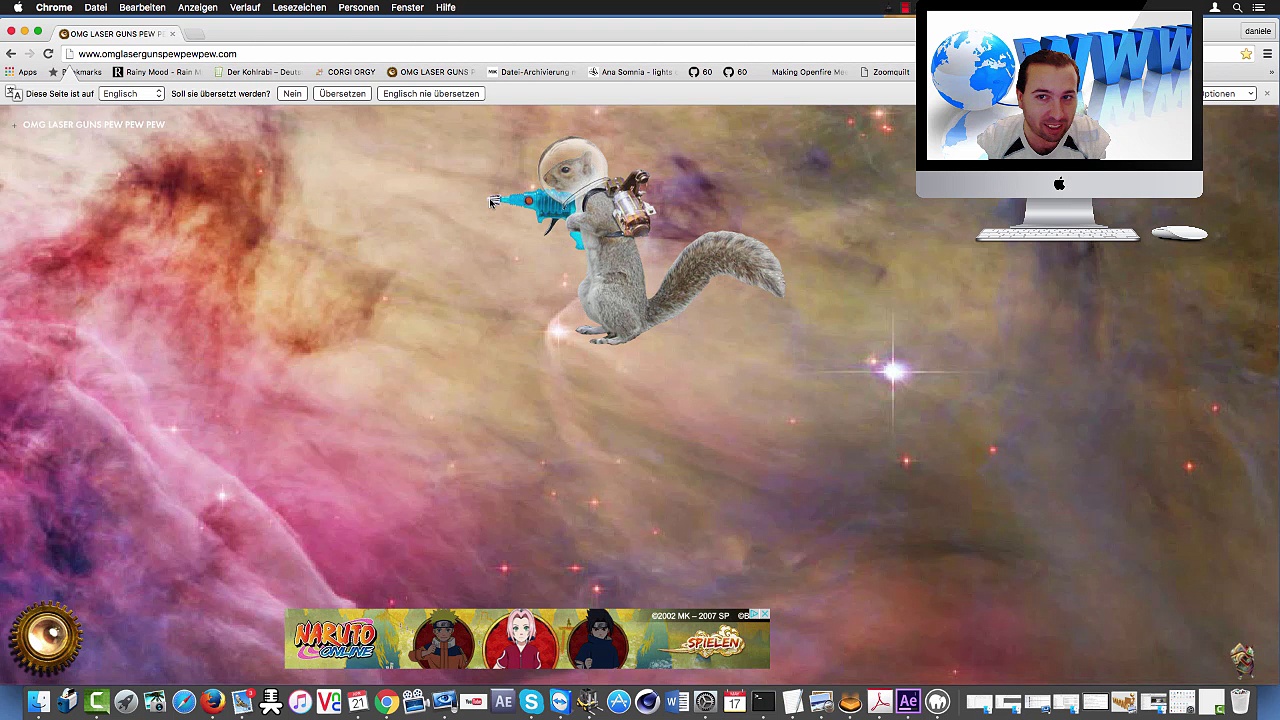Open the Terminal dock icon
The width and height of the screenshot is (1280, 720).
coord(763,702)
